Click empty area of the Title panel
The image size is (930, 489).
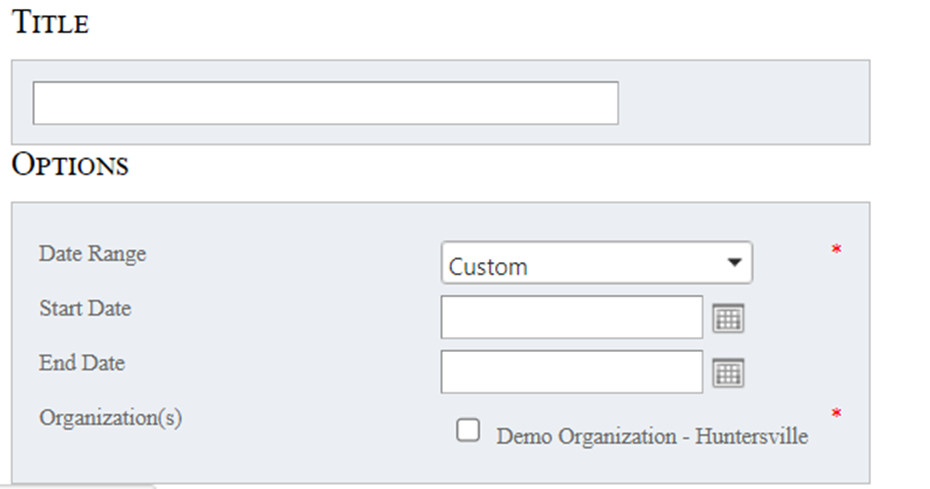[x=745, y=103]
